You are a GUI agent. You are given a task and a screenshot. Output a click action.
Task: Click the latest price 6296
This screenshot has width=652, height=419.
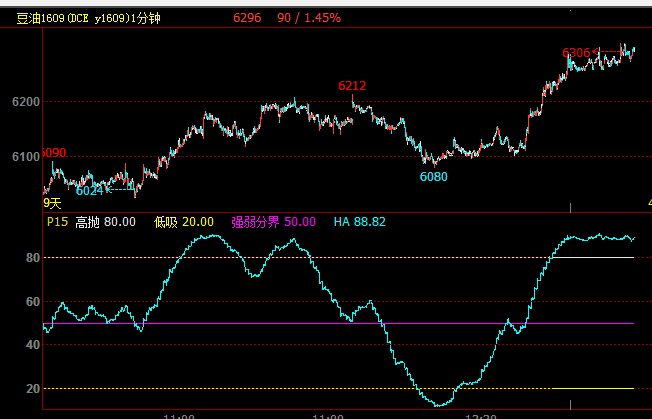coord(246,18)
